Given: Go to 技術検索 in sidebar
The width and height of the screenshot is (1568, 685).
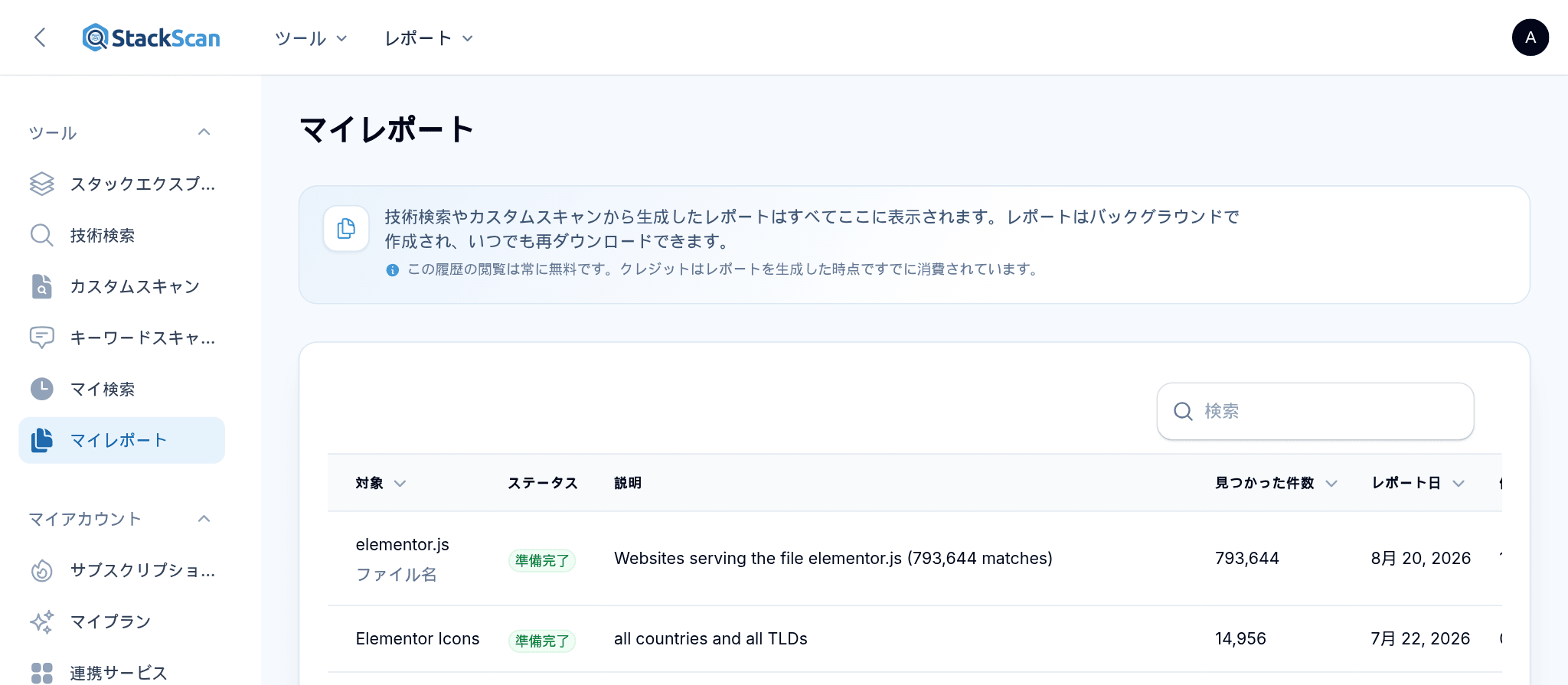Looking at the screenshot, I should point(122,235).
